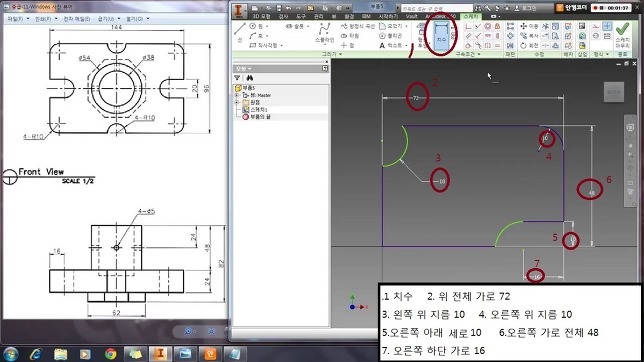Click the Save icon in quick access toolbar

279,8
